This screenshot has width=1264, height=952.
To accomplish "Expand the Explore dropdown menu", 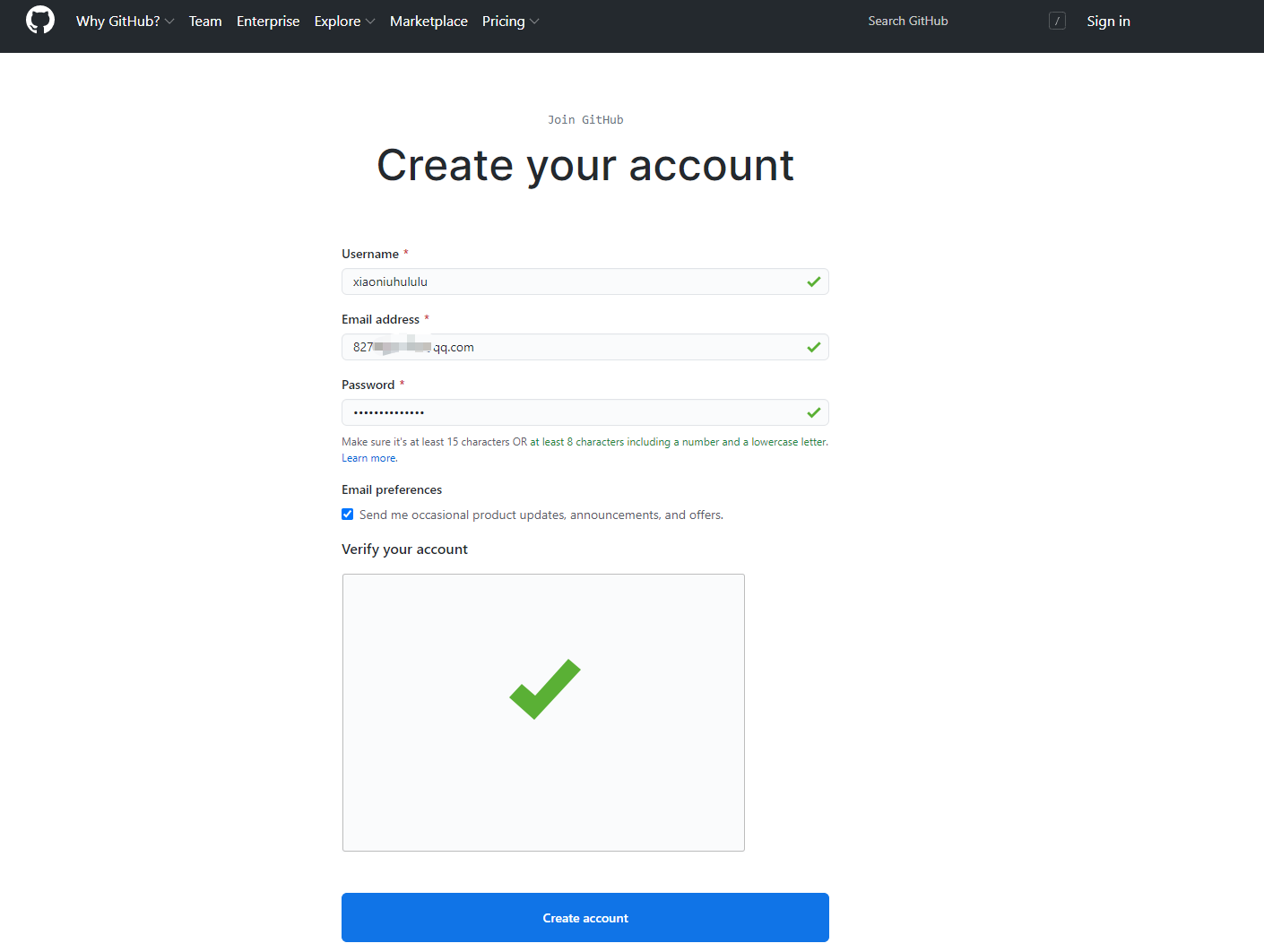I will tap(344, 21).
